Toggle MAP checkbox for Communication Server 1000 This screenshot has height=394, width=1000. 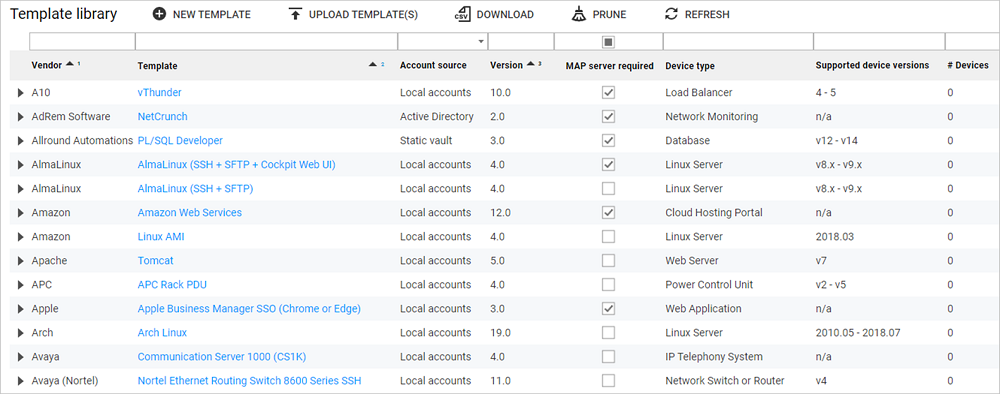click(x=609, y=356)
